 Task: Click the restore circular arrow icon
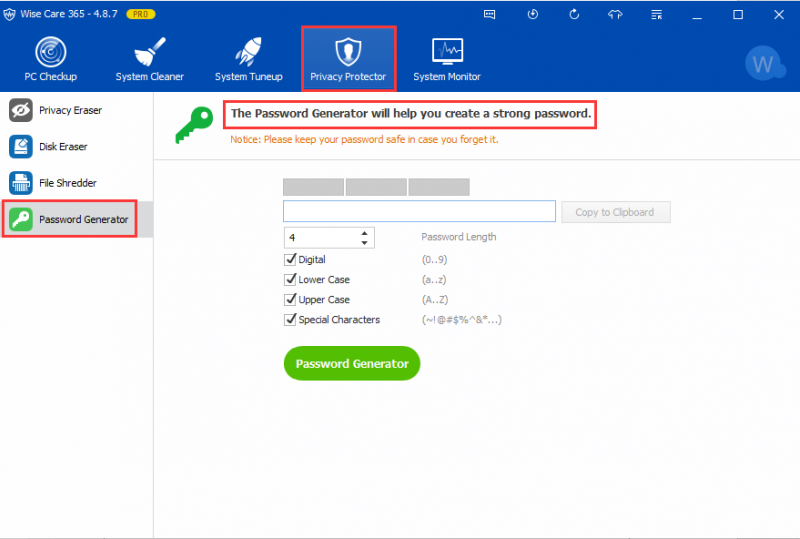click(574, 14)
